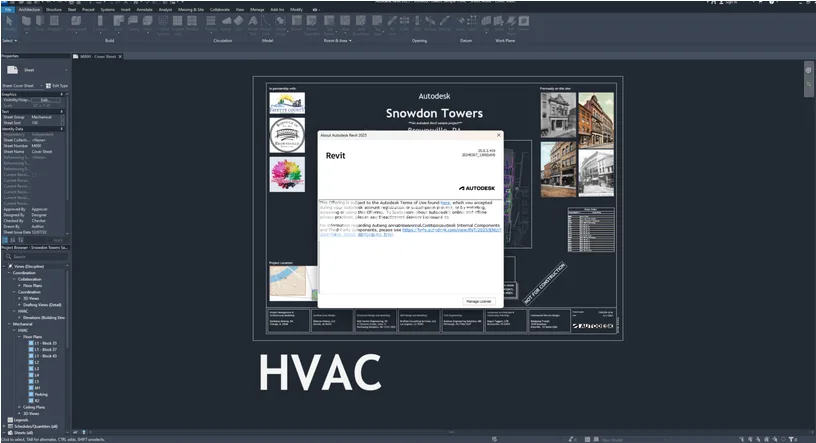Click the Set work plane tool
The image size is (816, 443).
pyautogui.click(x=486, y=22)
